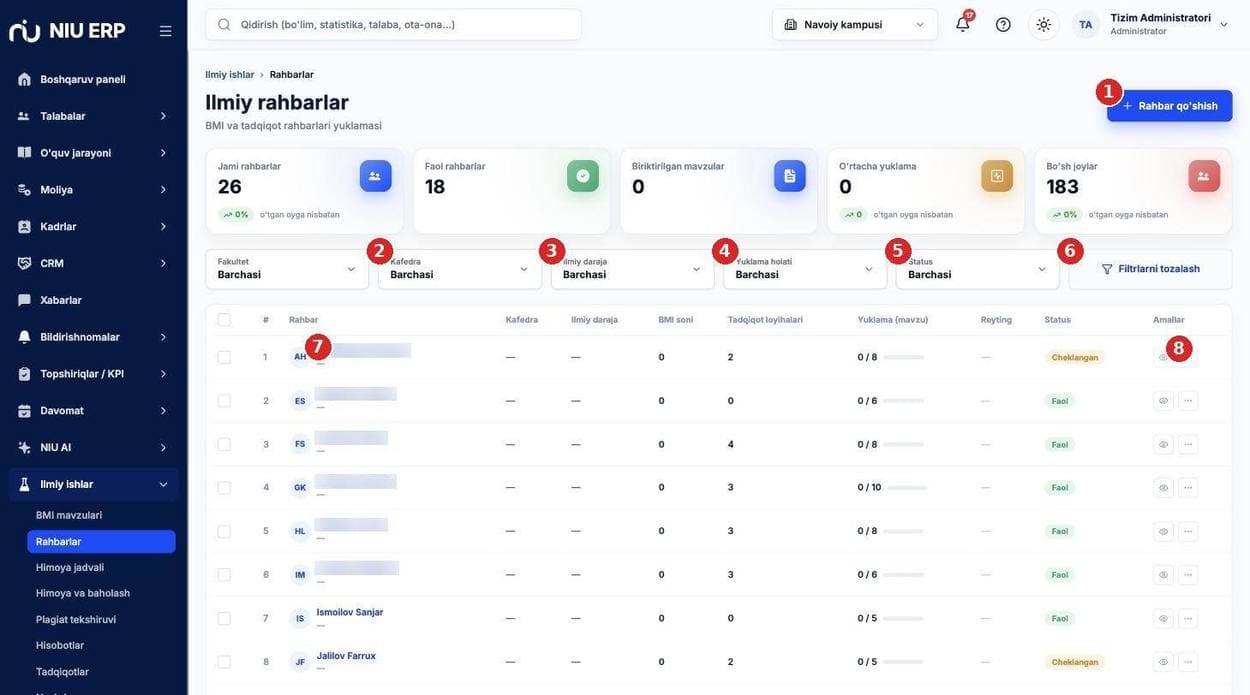Switch theme using the sun icon
This screenshot has width=1250, height=695.
[x=1044, y=24]
